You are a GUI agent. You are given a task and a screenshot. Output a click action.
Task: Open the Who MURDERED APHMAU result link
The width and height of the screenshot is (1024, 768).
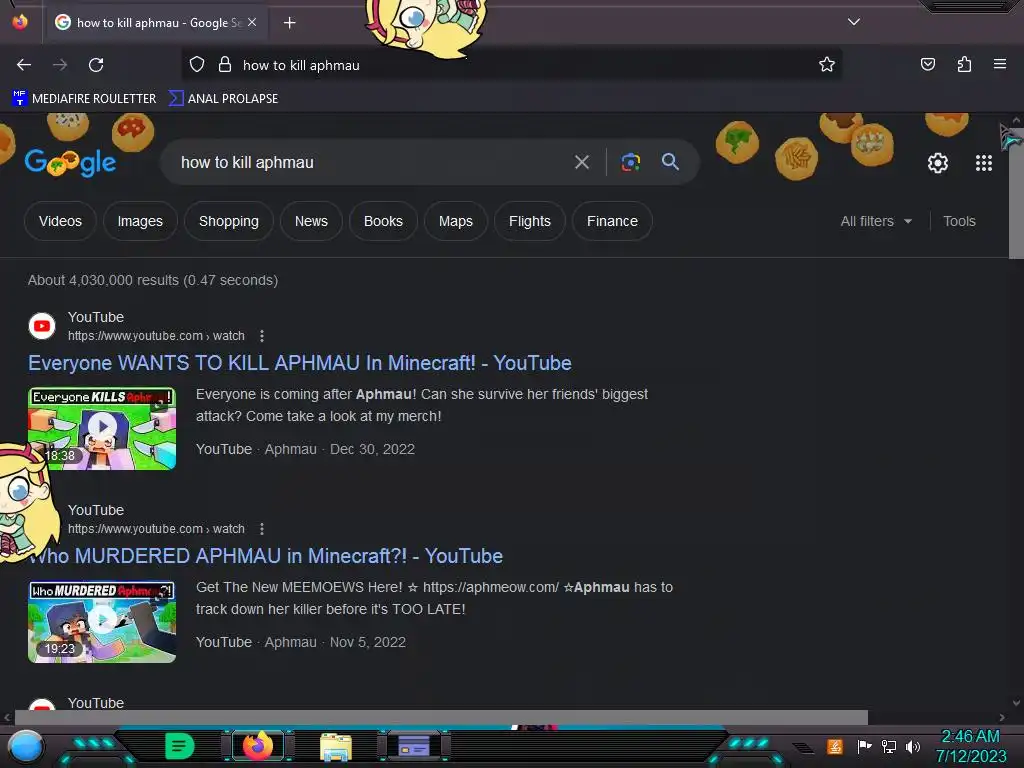coord(266,556)
